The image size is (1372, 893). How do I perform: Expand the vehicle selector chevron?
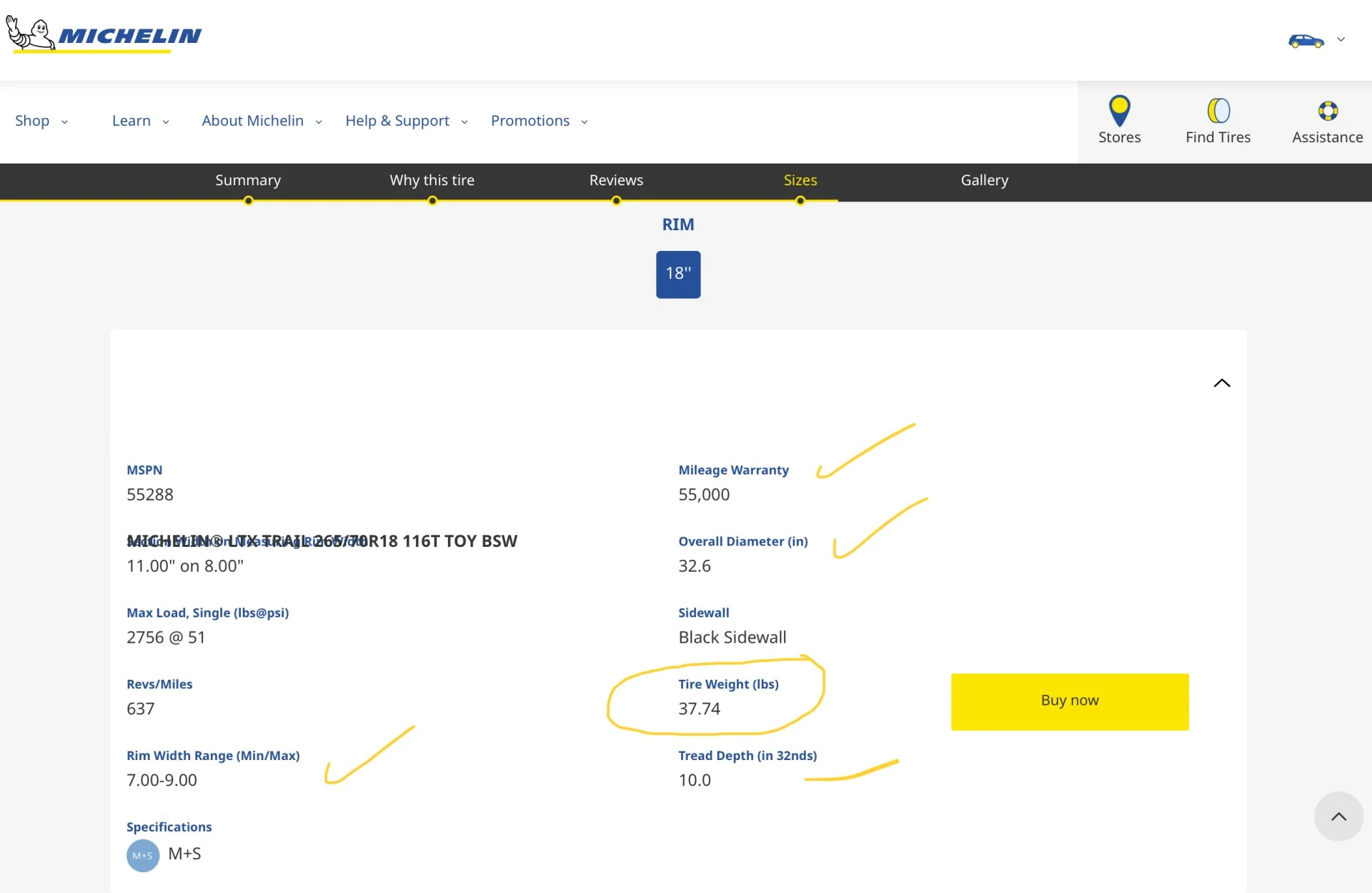pos(1341,40)
